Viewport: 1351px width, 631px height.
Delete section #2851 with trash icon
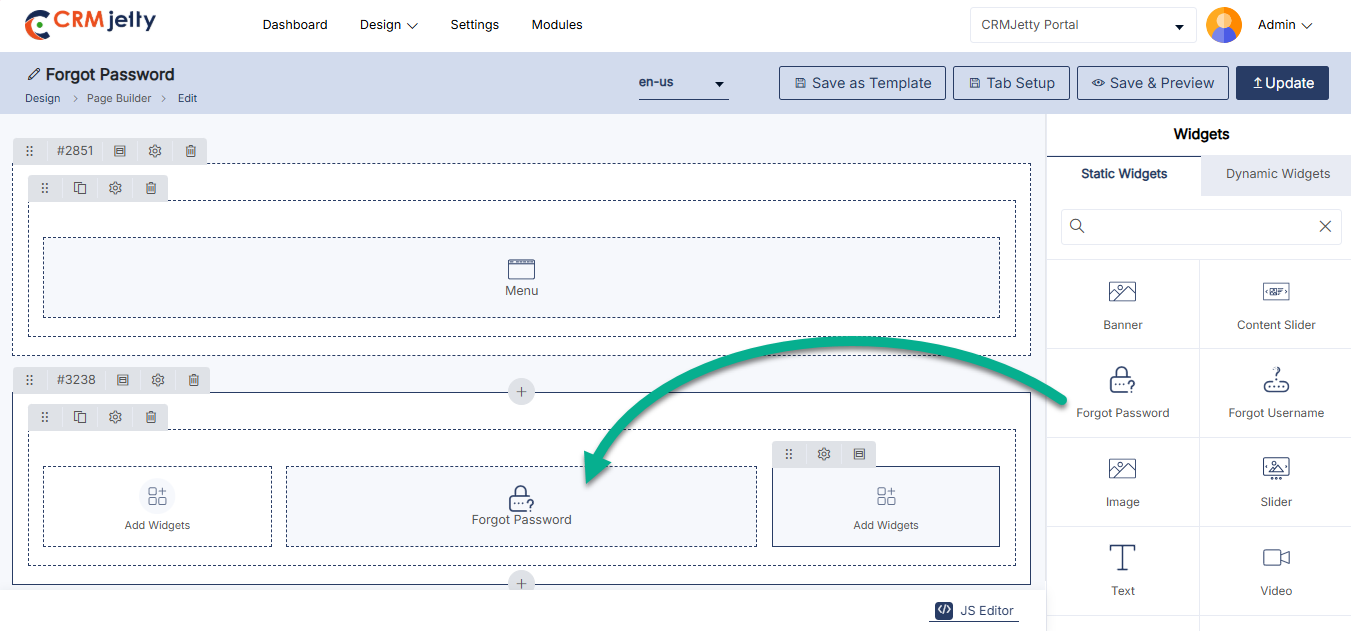tap(191, 151)
